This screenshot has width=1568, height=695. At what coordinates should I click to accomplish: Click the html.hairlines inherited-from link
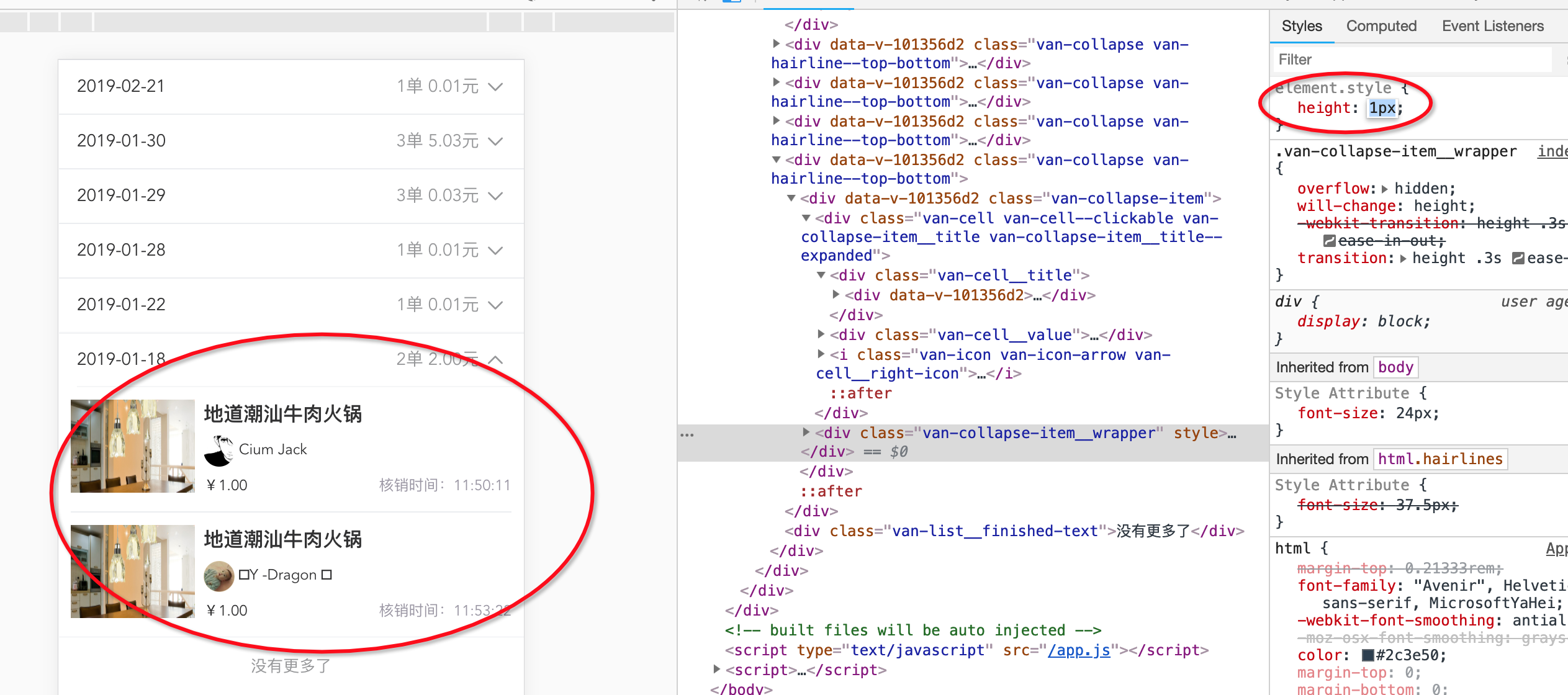[x=1440, y=459]
